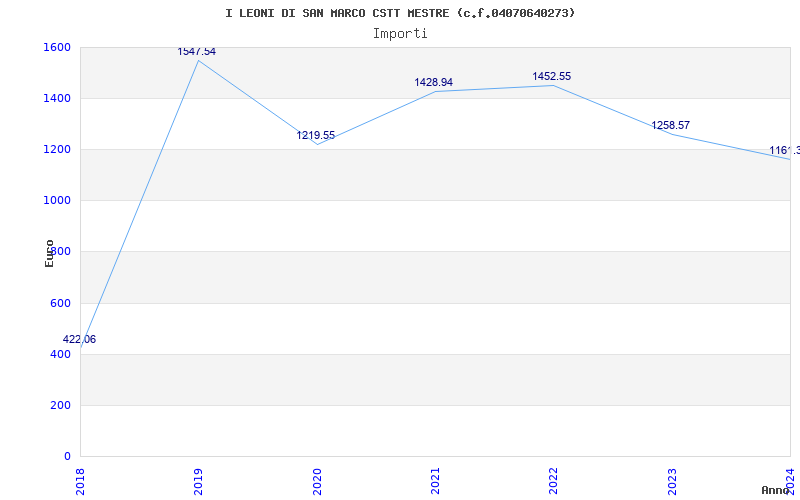The image size is (800, 500).
Task: Select the 2021 x-axis label
Action: pyautogui.click(x=435, y=482)
